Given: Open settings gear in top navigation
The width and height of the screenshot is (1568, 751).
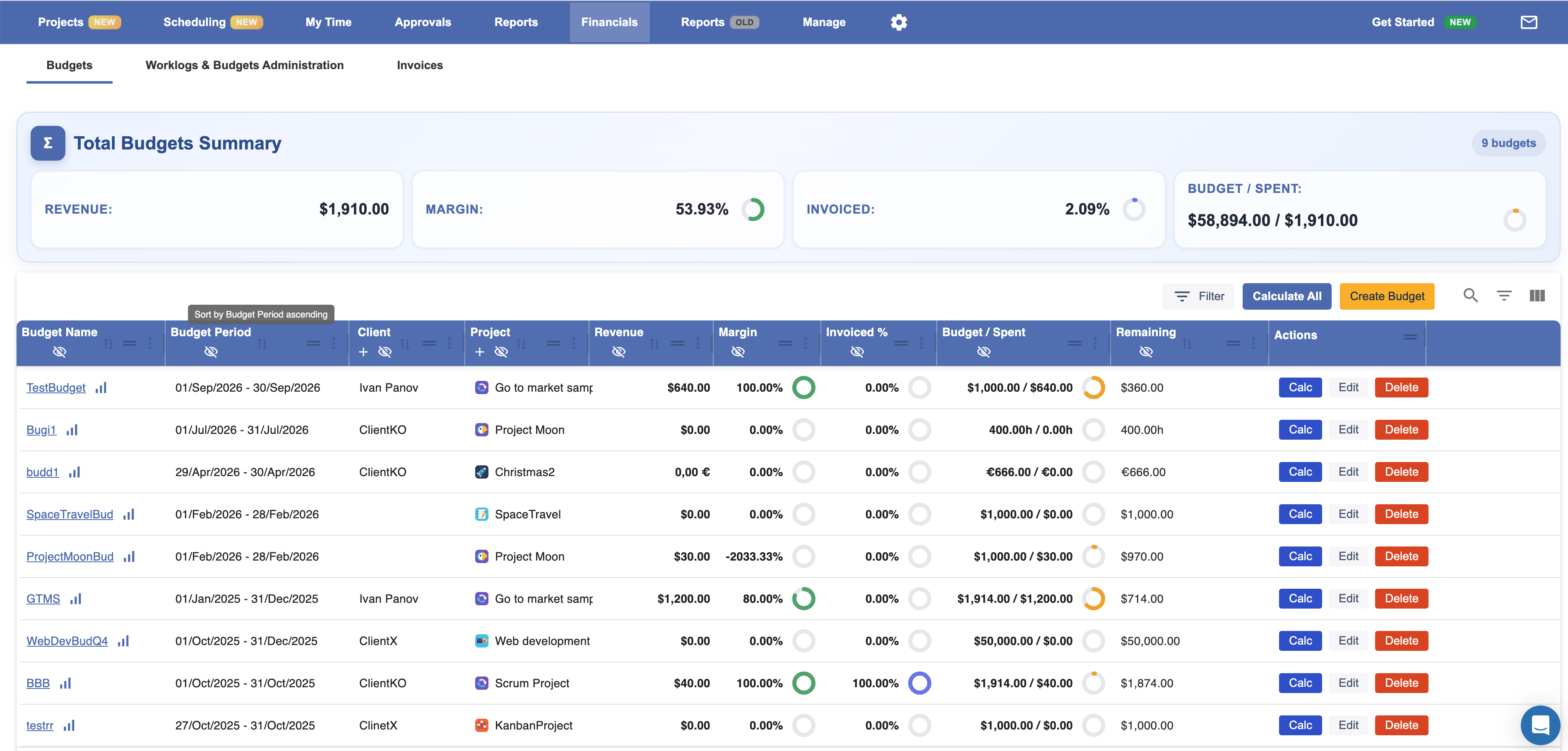Looking at the screenshot, I should (x=898, y=22).
